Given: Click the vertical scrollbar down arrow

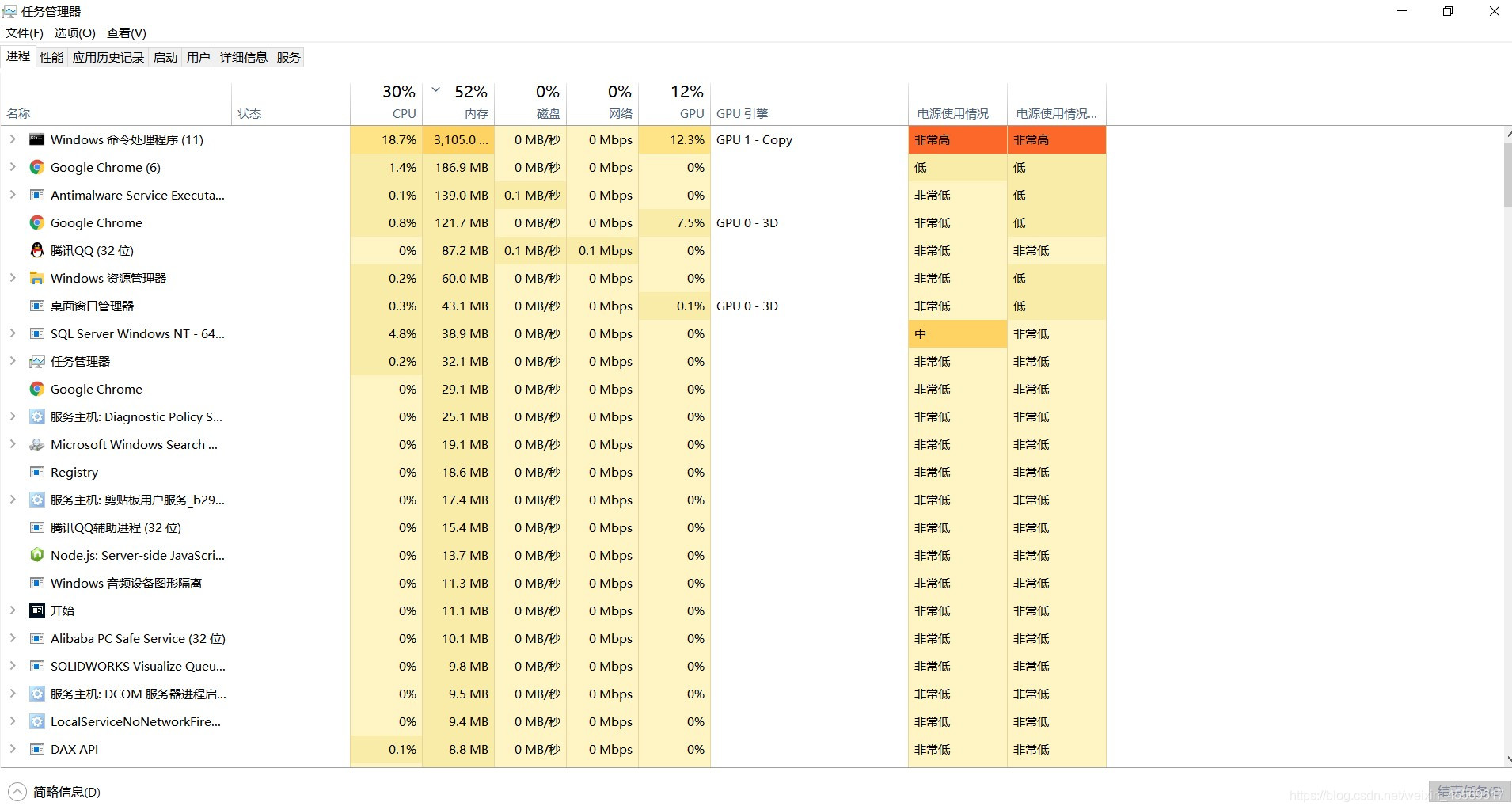Looking at the screenshot, I should tap(1507, 759).
